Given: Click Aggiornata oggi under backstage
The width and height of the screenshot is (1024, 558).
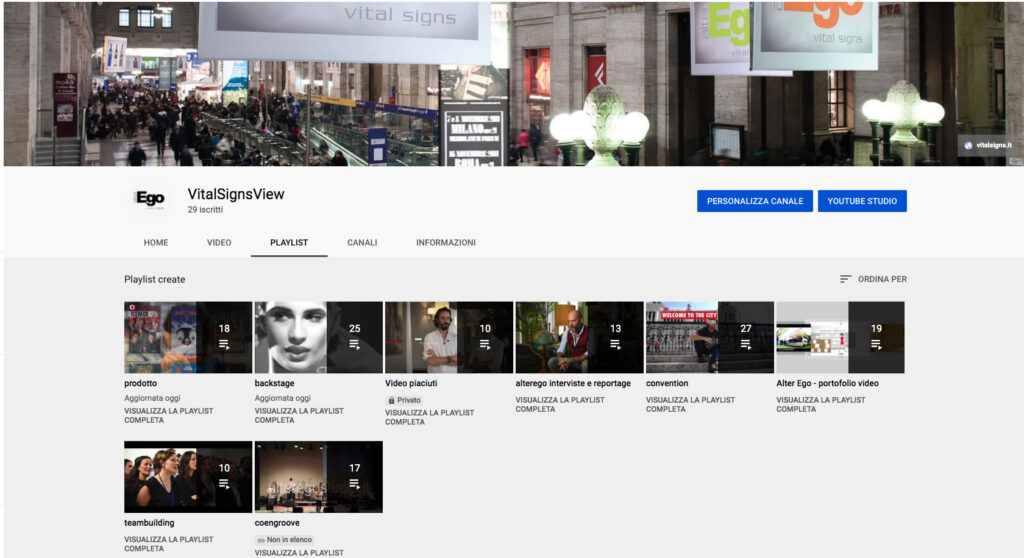Looking at the screenshot, I should click(x=283, y=398).
